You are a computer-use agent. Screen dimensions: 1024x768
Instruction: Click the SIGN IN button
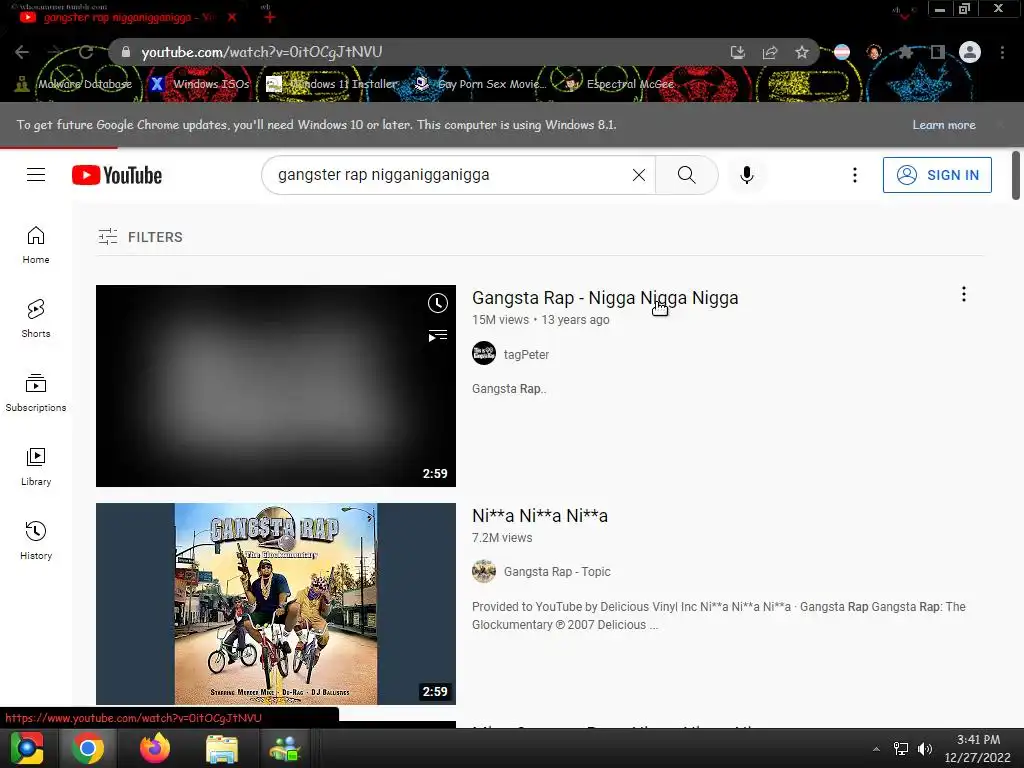point(937,175)
